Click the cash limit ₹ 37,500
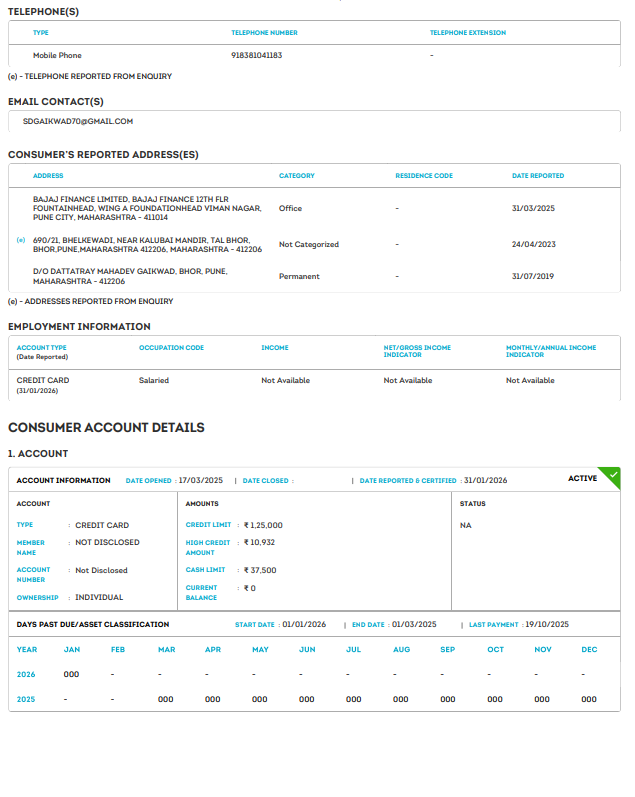635x797 pixels. tap(260, 570)
